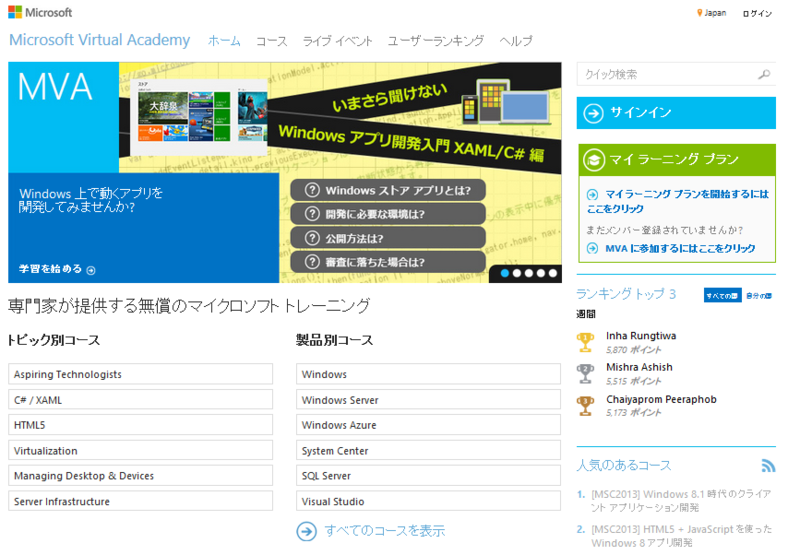Click the Japan location pin icon
Image resolution: width=800 pixels, height=555 pixels.
[x=699, y=13]
